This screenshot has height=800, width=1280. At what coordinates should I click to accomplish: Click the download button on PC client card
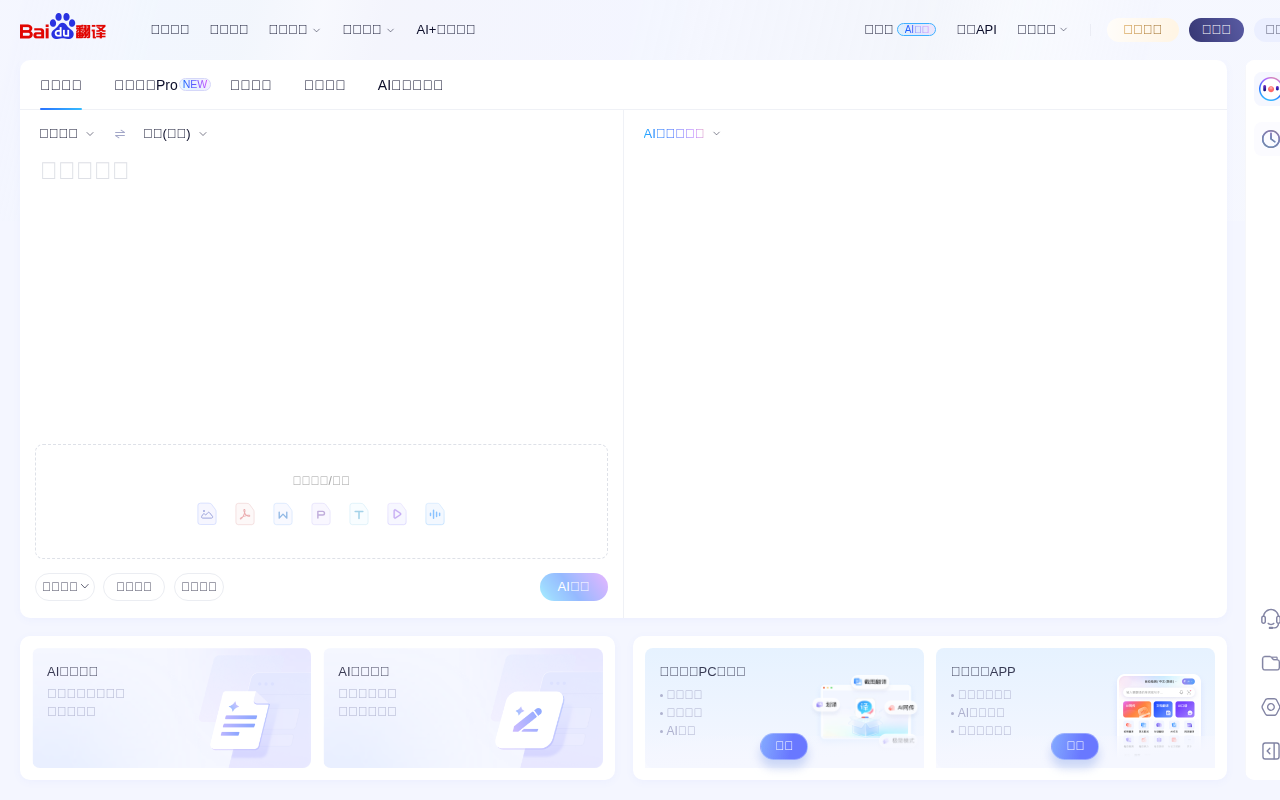pos(784,746)
